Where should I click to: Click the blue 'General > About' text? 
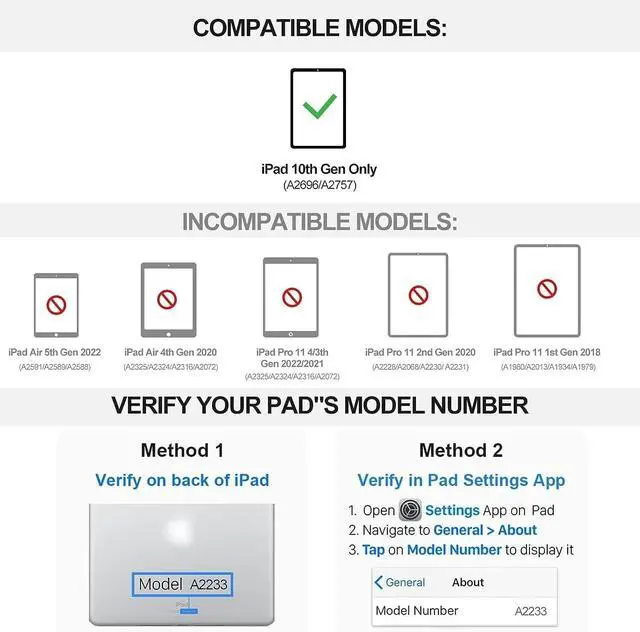[485, 530]
